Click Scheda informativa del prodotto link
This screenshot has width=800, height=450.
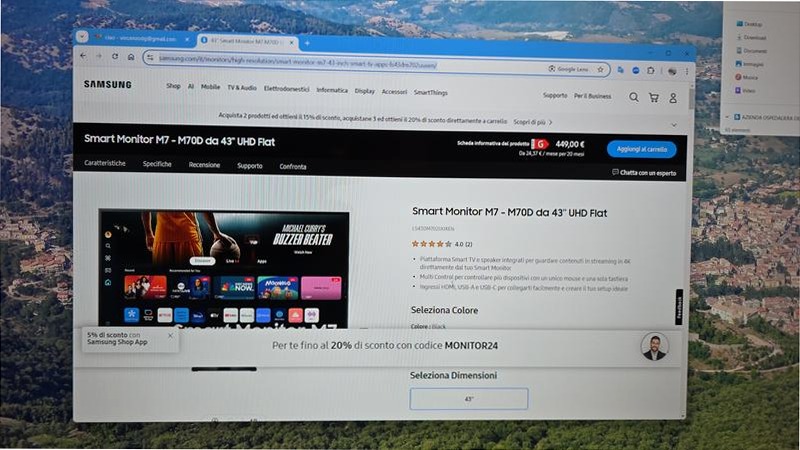(x=493, y=143)
